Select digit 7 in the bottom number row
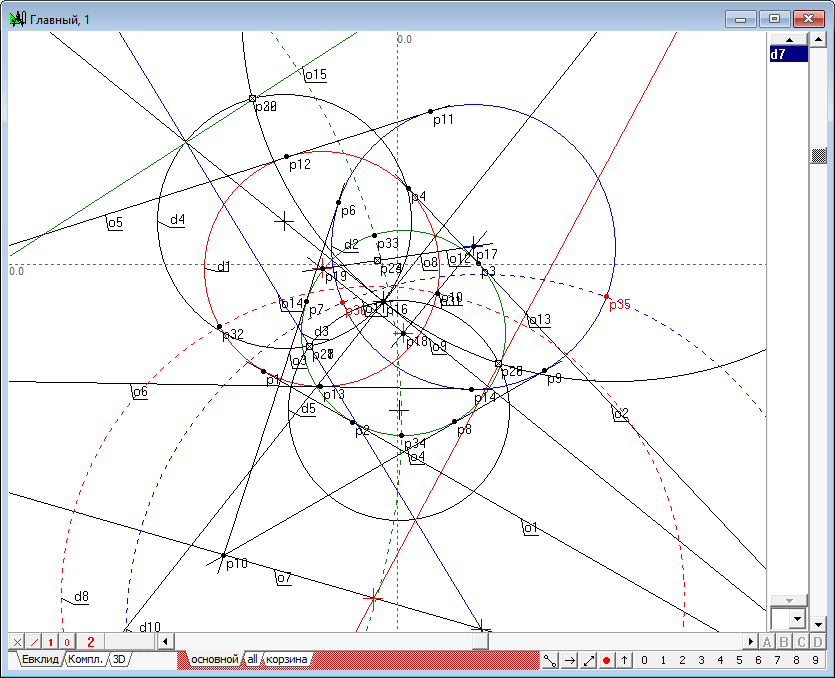835x678 pixels. coord(777,660)
